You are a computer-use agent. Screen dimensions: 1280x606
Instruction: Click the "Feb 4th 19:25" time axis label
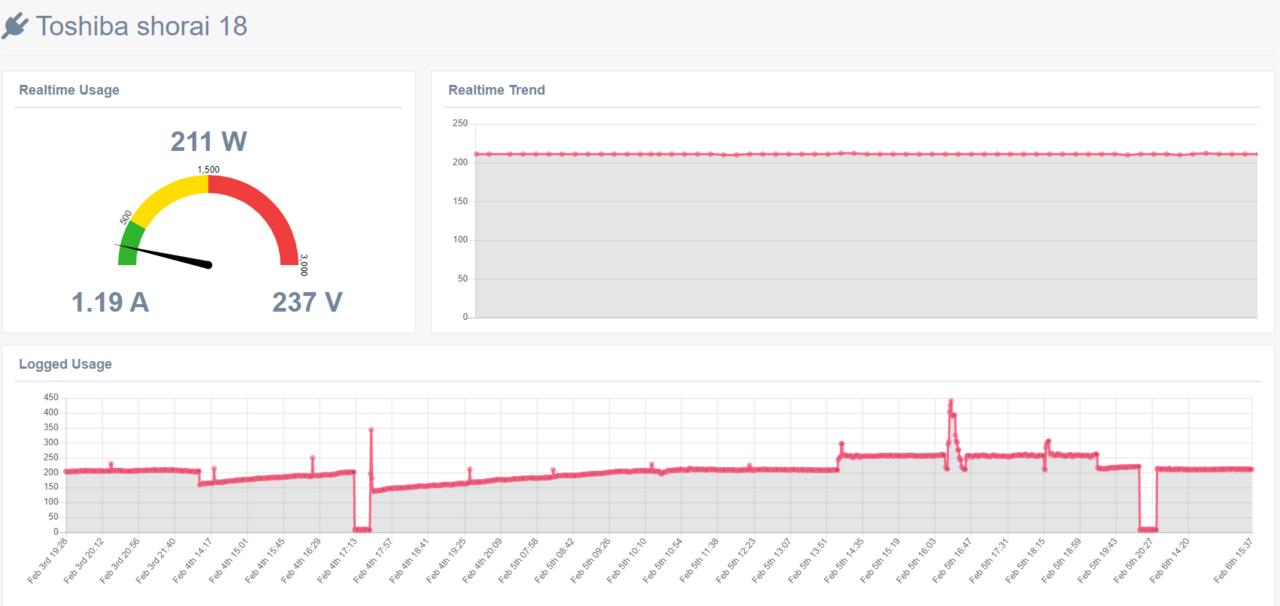point(444,559)
